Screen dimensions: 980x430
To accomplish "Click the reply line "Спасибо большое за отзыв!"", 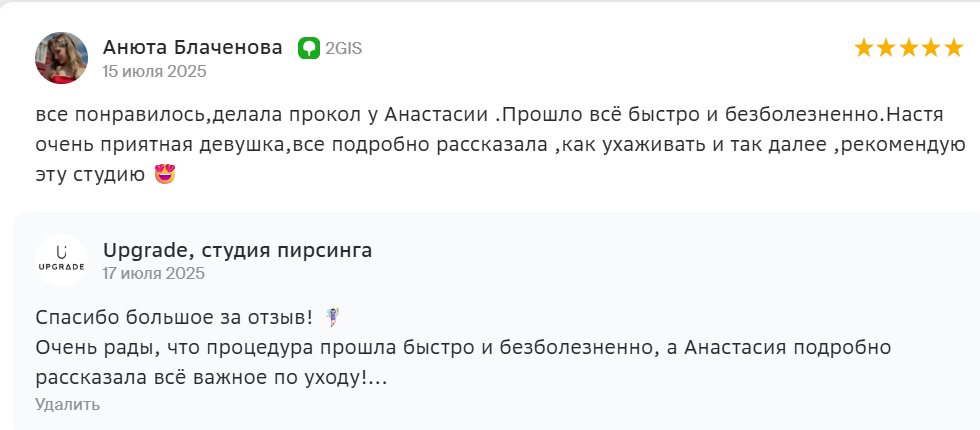I will point(174,318).
